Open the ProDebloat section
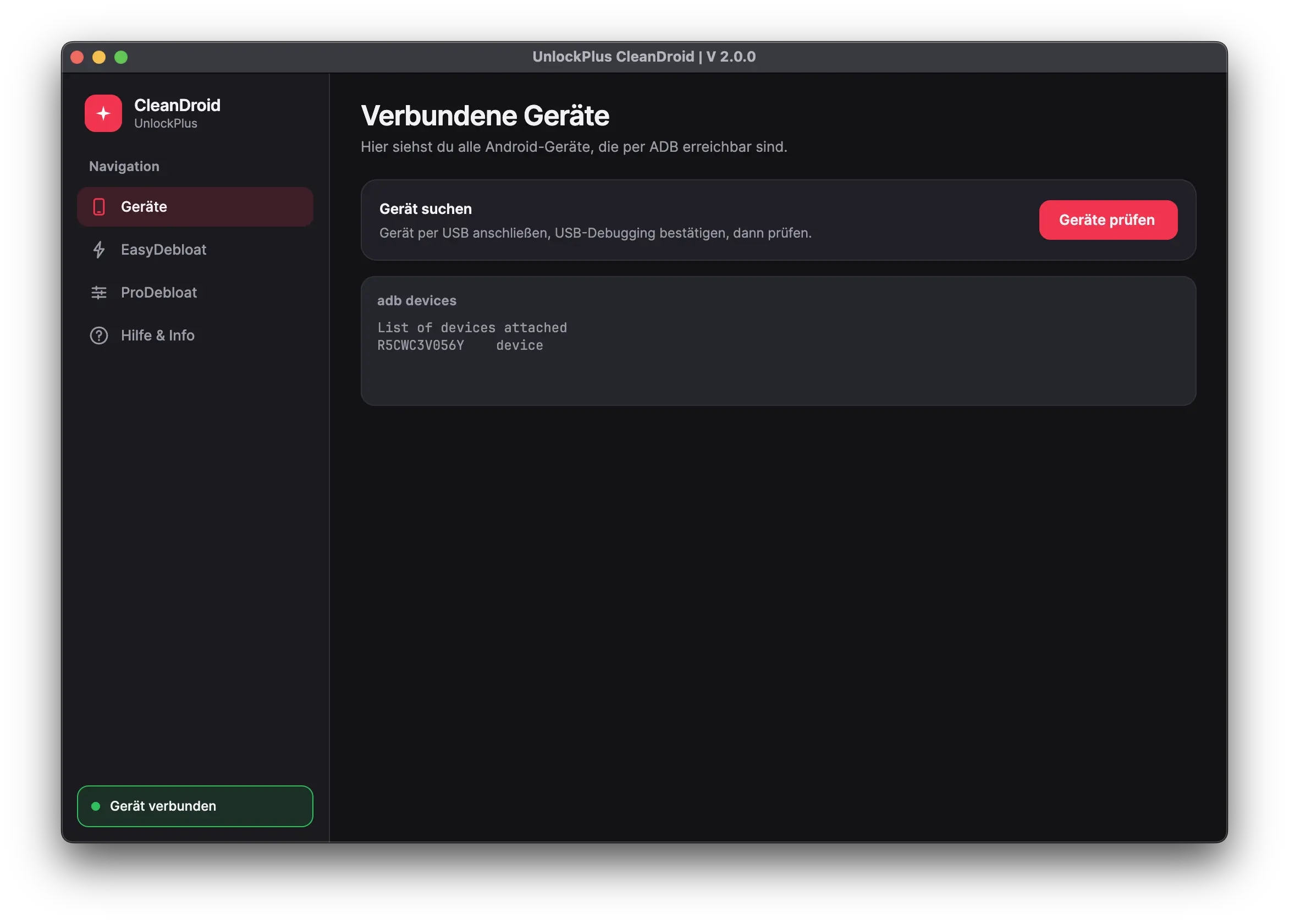The height and width of the screenshot is (924, 1289). point(195,293)
